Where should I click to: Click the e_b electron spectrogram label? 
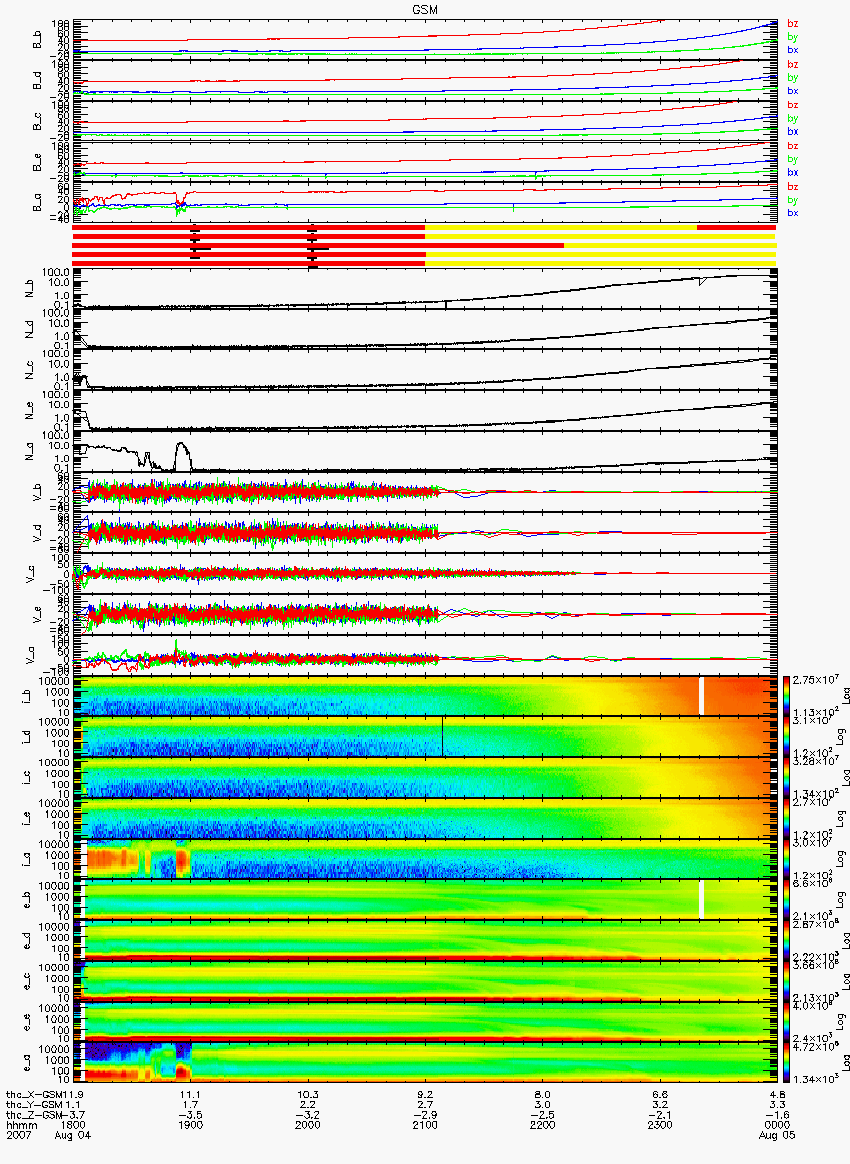25,900
